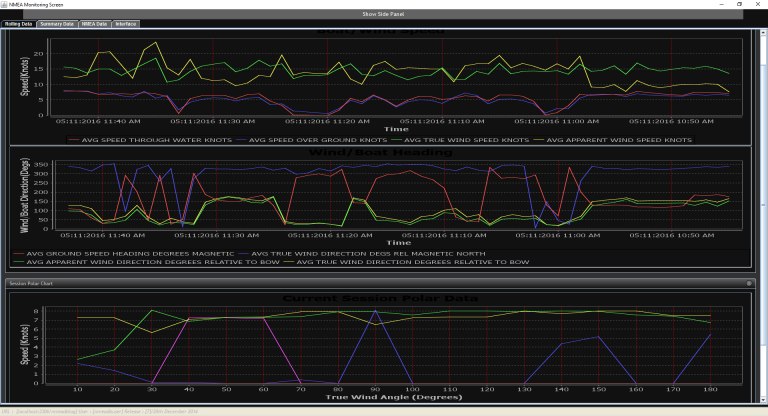768x416 pixels.
Task: Click the round button on Session Polar Chart header
Action: (x=749, y=283)
